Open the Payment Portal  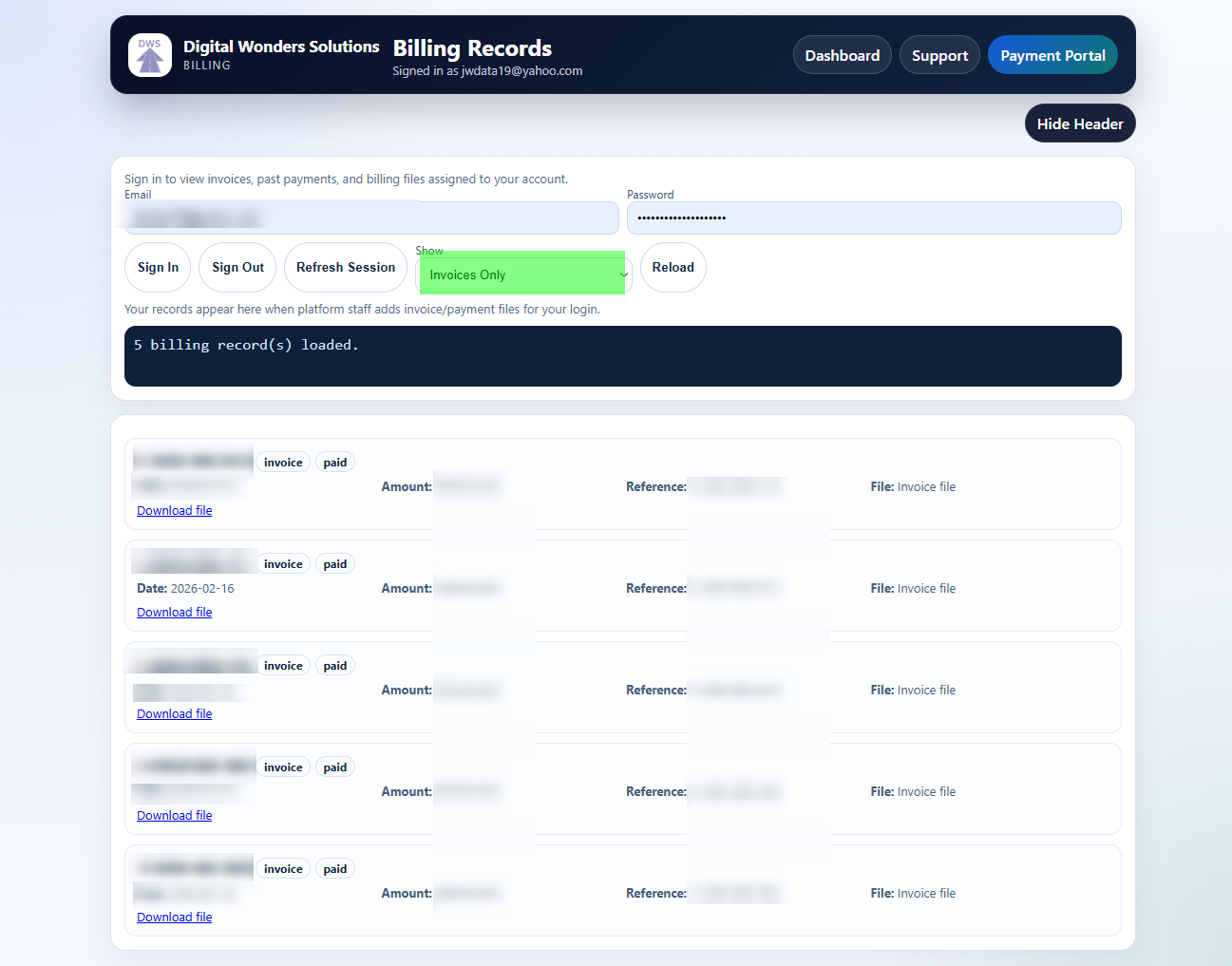[x=1052, y=54]
